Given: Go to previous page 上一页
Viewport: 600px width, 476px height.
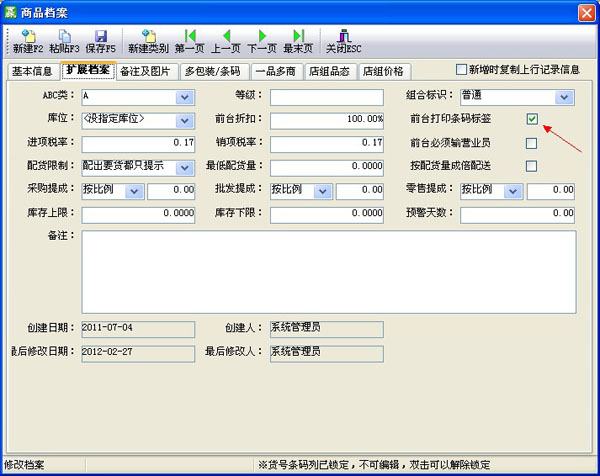Looking at the screenshot, I should (x=226, y=41).
